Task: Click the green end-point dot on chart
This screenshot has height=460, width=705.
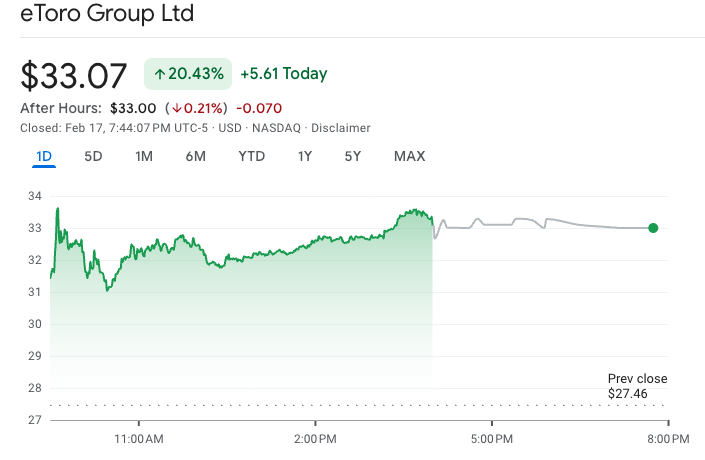Action: (653, 228)
